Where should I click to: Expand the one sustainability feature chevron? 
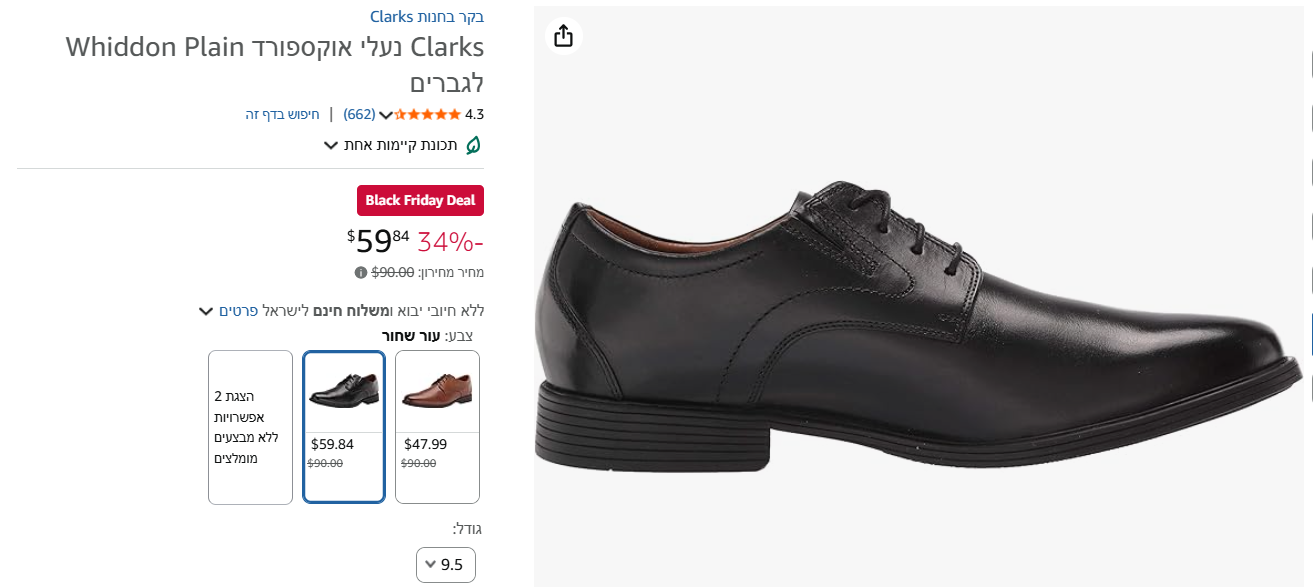(x=331, y=145)
